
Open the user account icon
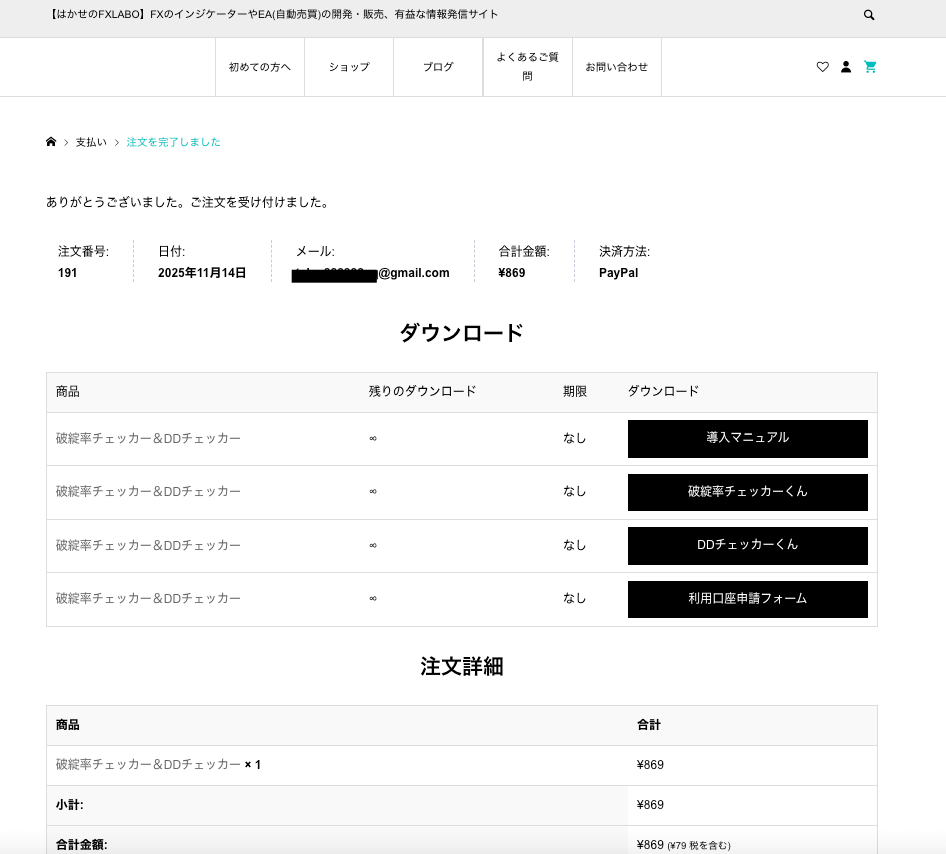pos(846,67)
